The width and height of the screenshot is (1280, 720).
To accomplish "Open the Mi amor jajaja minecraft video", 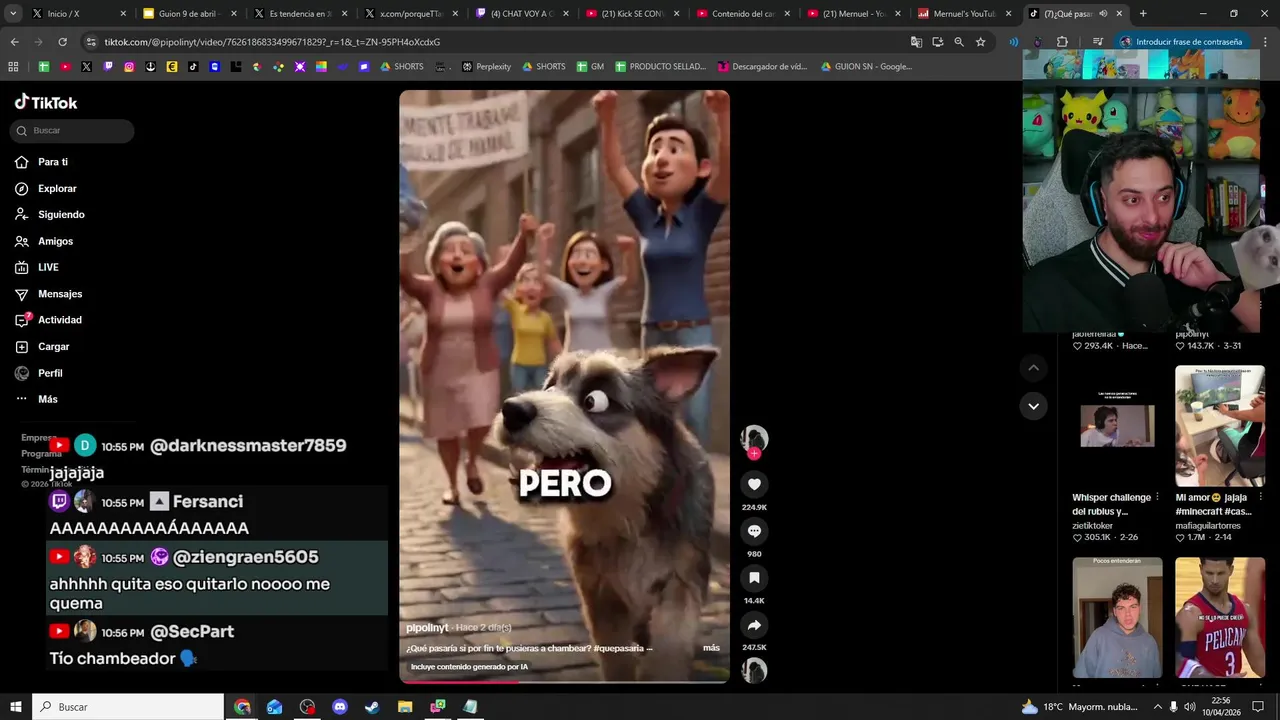I will click(x=1220, y=426).
